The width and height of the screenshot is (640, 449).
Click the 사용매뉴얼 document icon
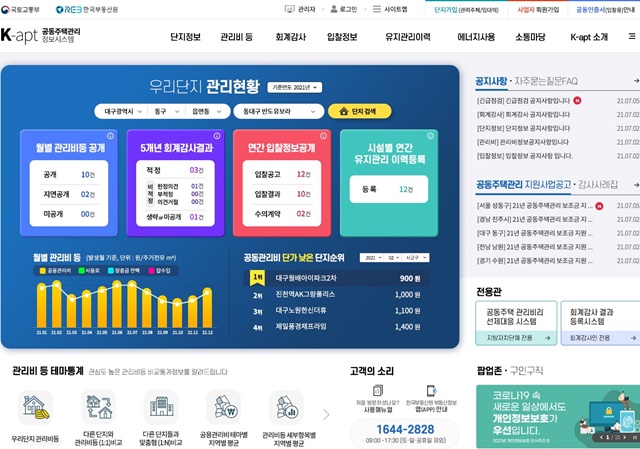coord(377,392)
